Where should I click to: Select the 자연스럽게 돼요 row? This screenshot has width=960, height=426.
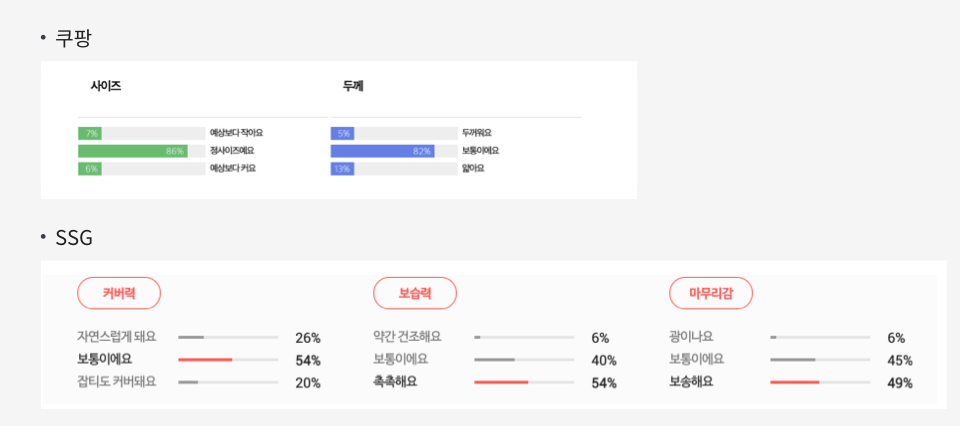coord(199,337)
